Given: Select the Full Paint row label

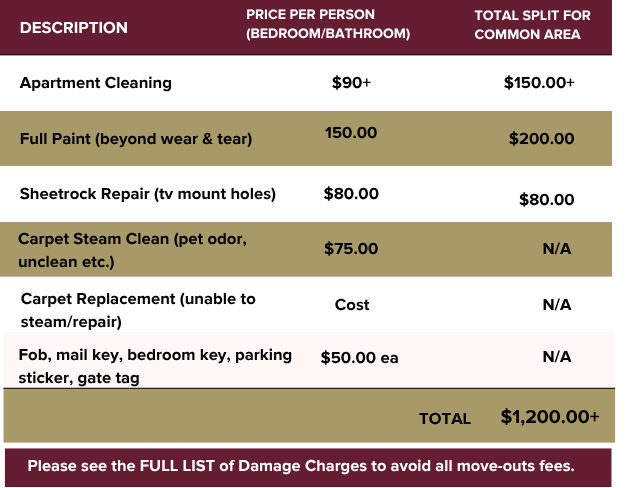Looking at the screenshot, I should coord(136,139).
